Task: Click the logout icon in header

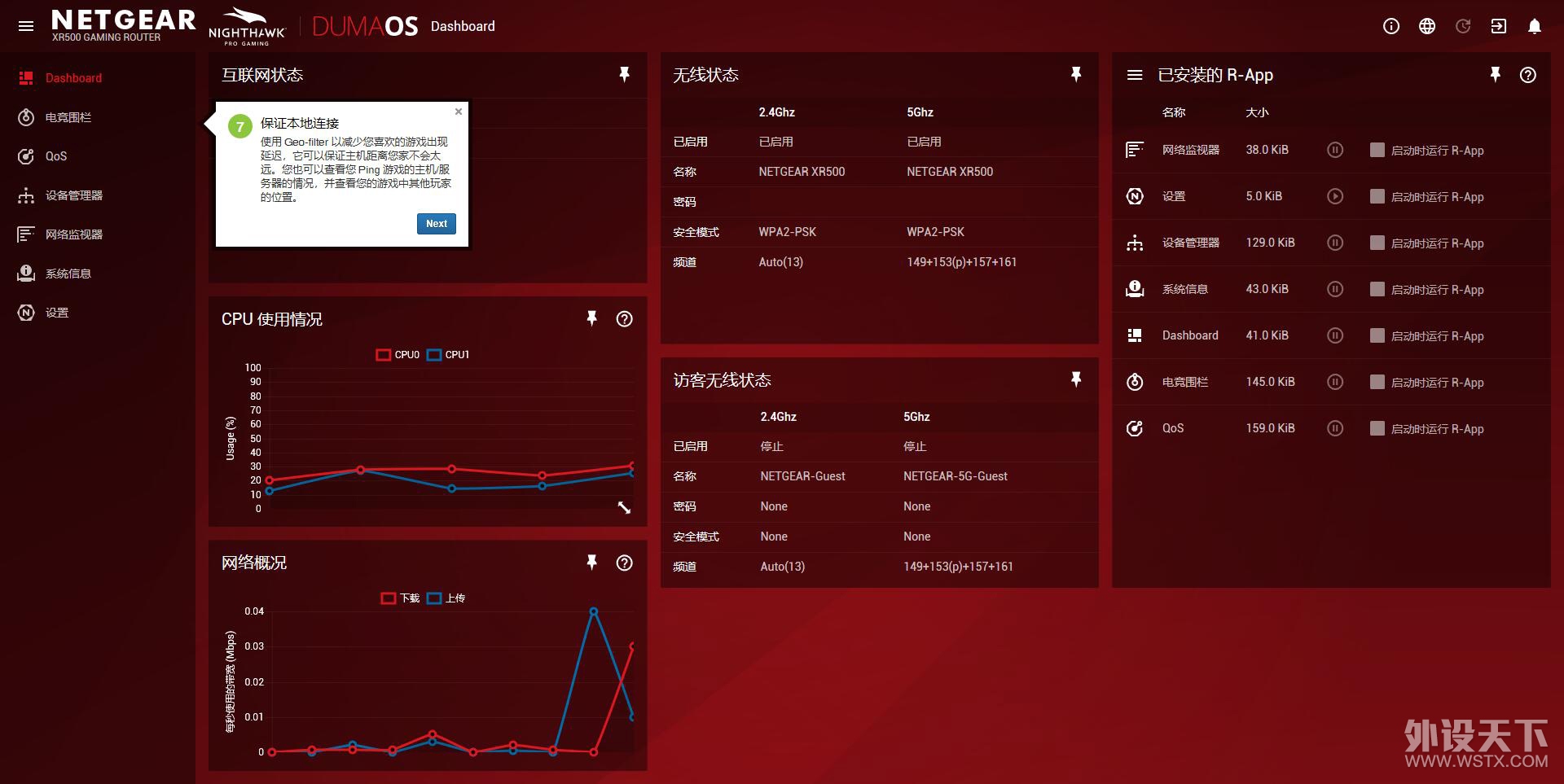Action: pos(1499,26)
